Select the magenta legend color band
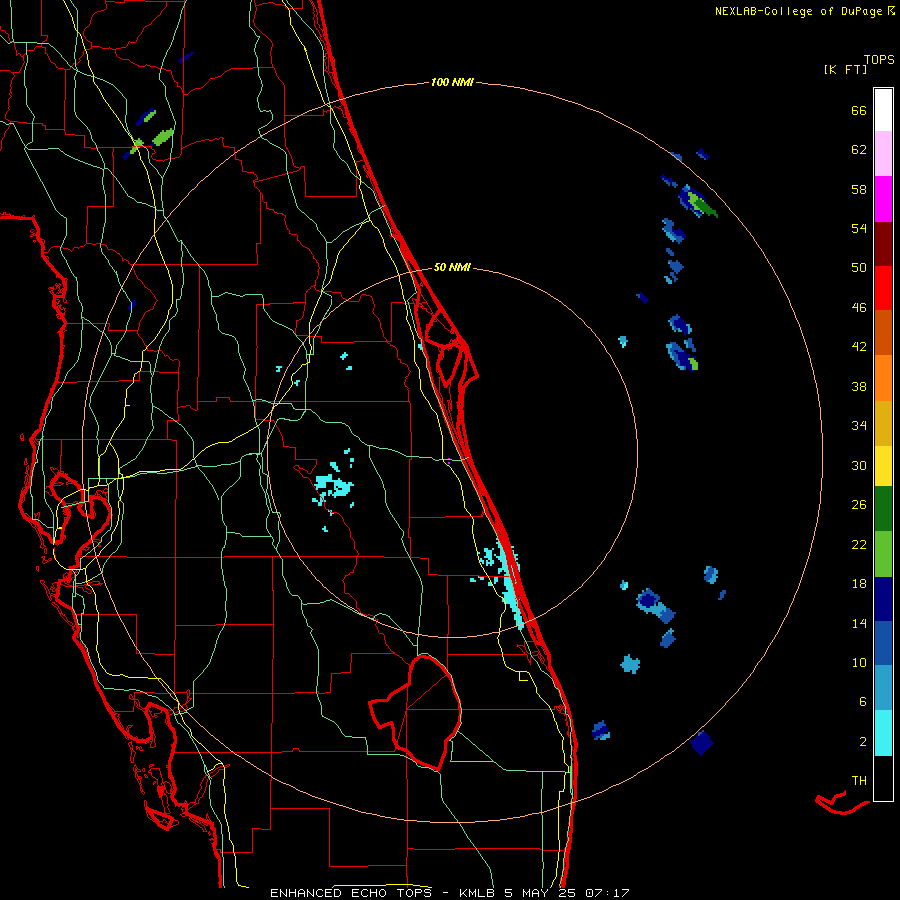 pos(883,199)
